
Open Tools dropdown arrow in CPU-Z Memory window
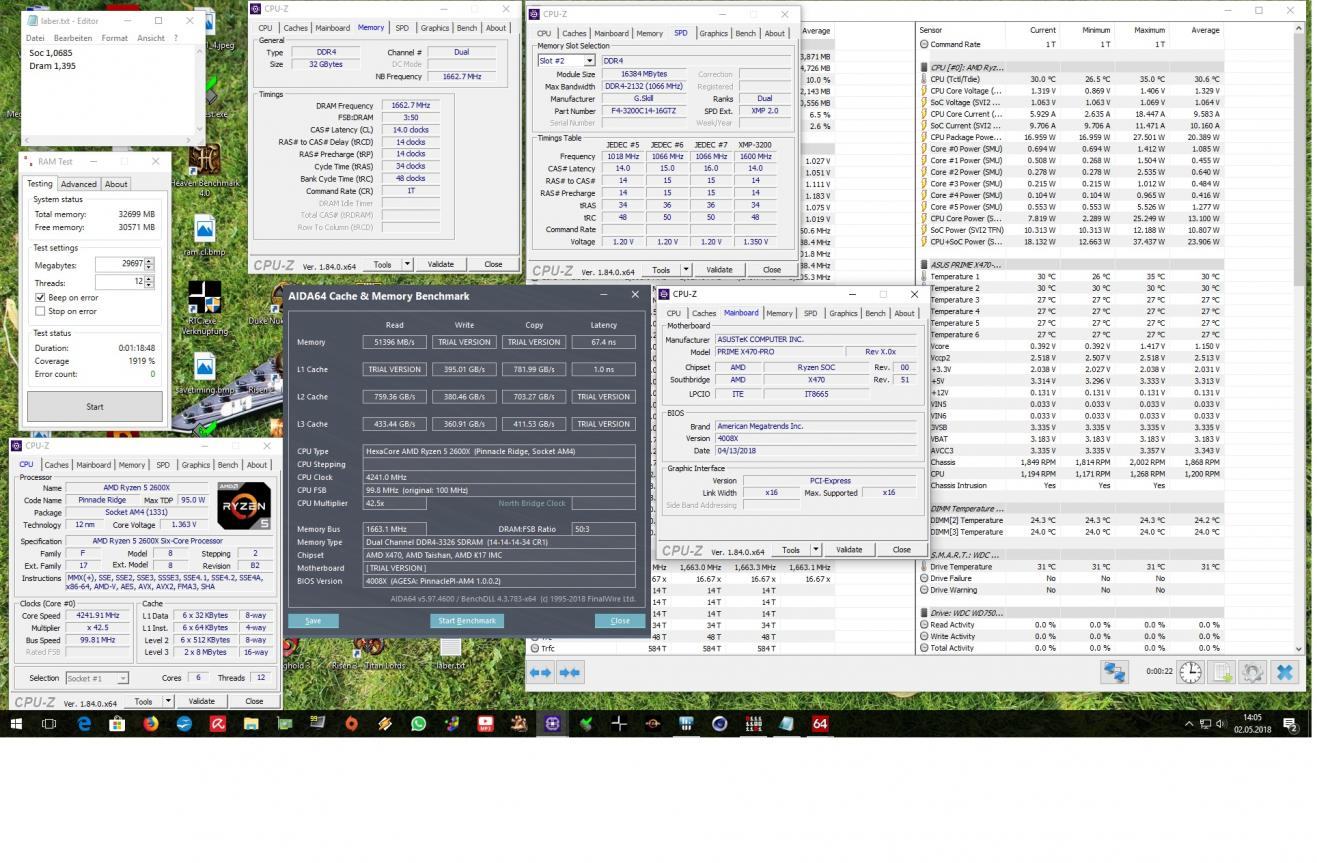tap(407, 264)
